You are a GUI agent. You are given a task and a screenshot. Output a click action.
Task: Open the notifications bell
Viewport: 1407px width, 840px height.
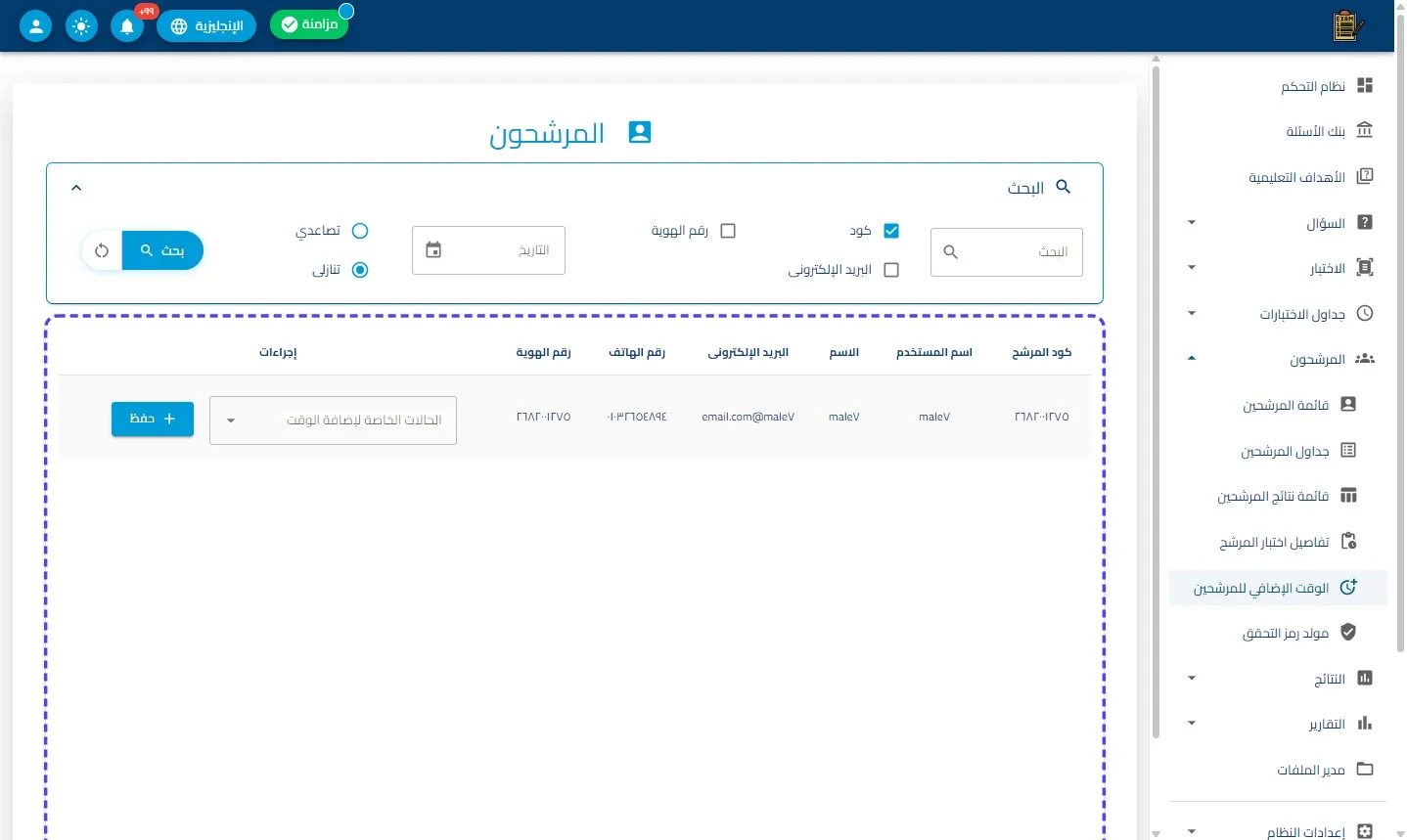(127, 26)
